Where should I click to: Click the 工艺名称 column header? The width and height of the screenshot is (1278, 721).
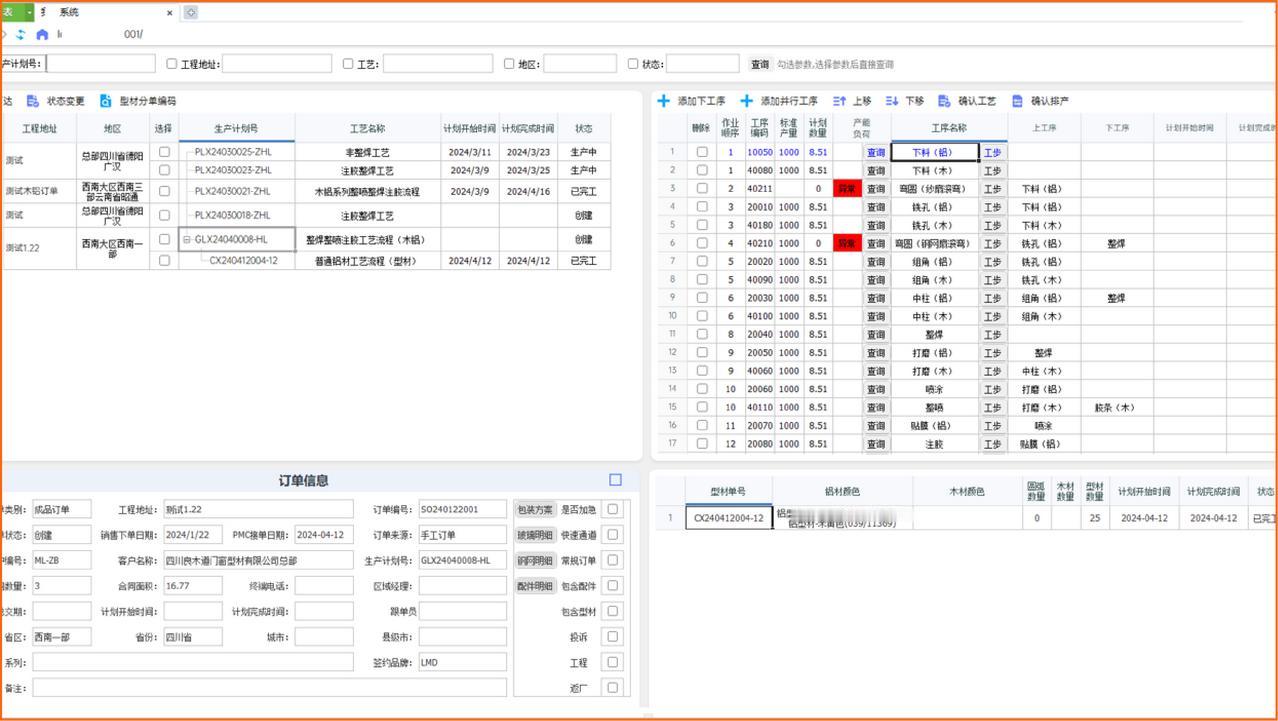[x=368, y=129]
